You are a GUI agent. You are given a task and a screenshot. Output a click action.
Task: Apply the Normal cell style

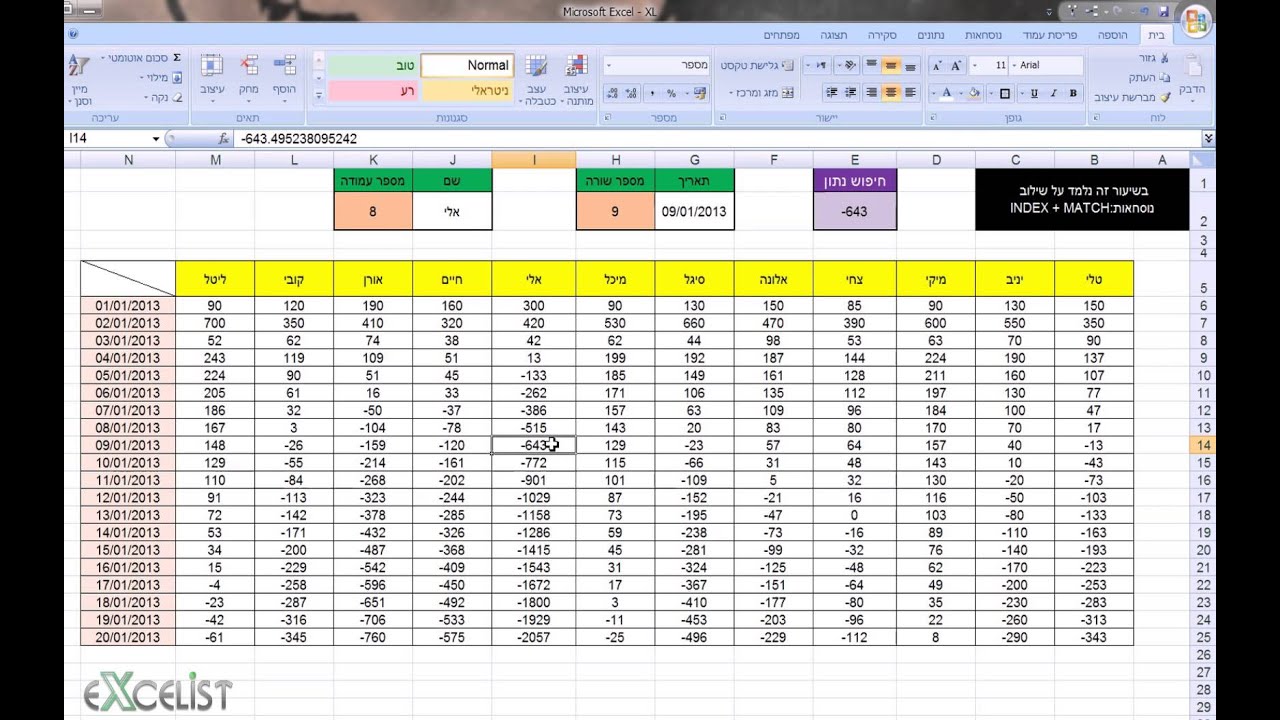467,65
